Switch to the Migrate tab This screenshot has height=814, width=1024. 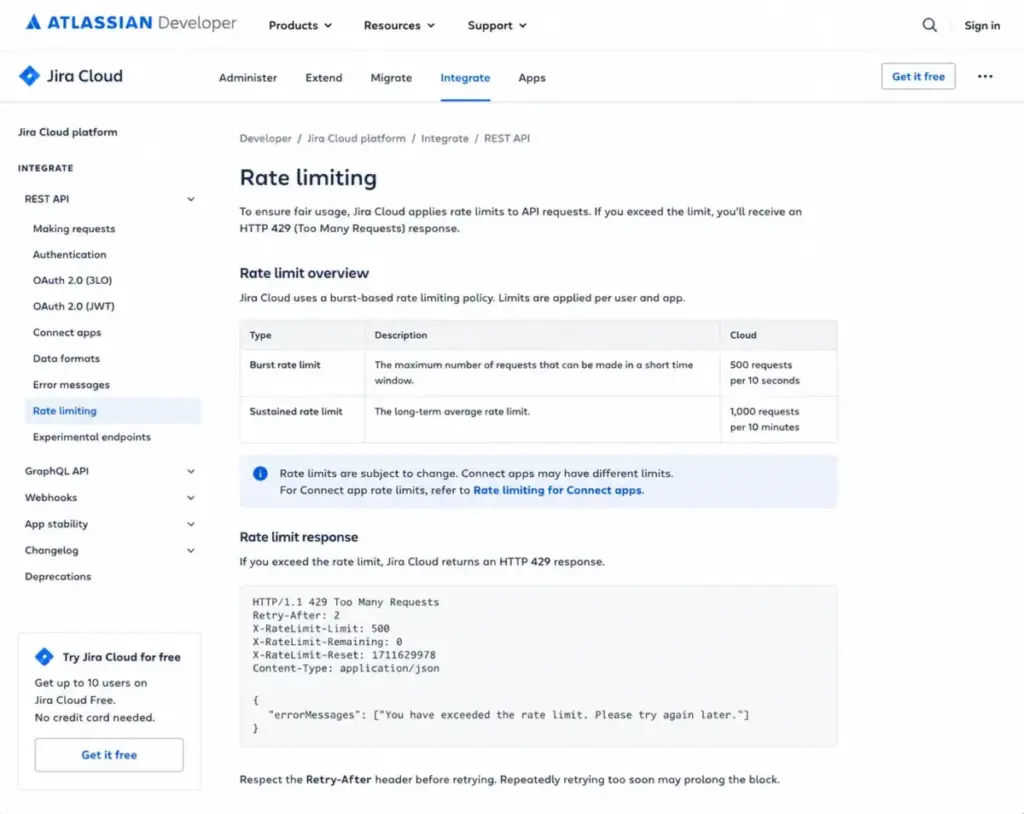click(x=391, y=78)
